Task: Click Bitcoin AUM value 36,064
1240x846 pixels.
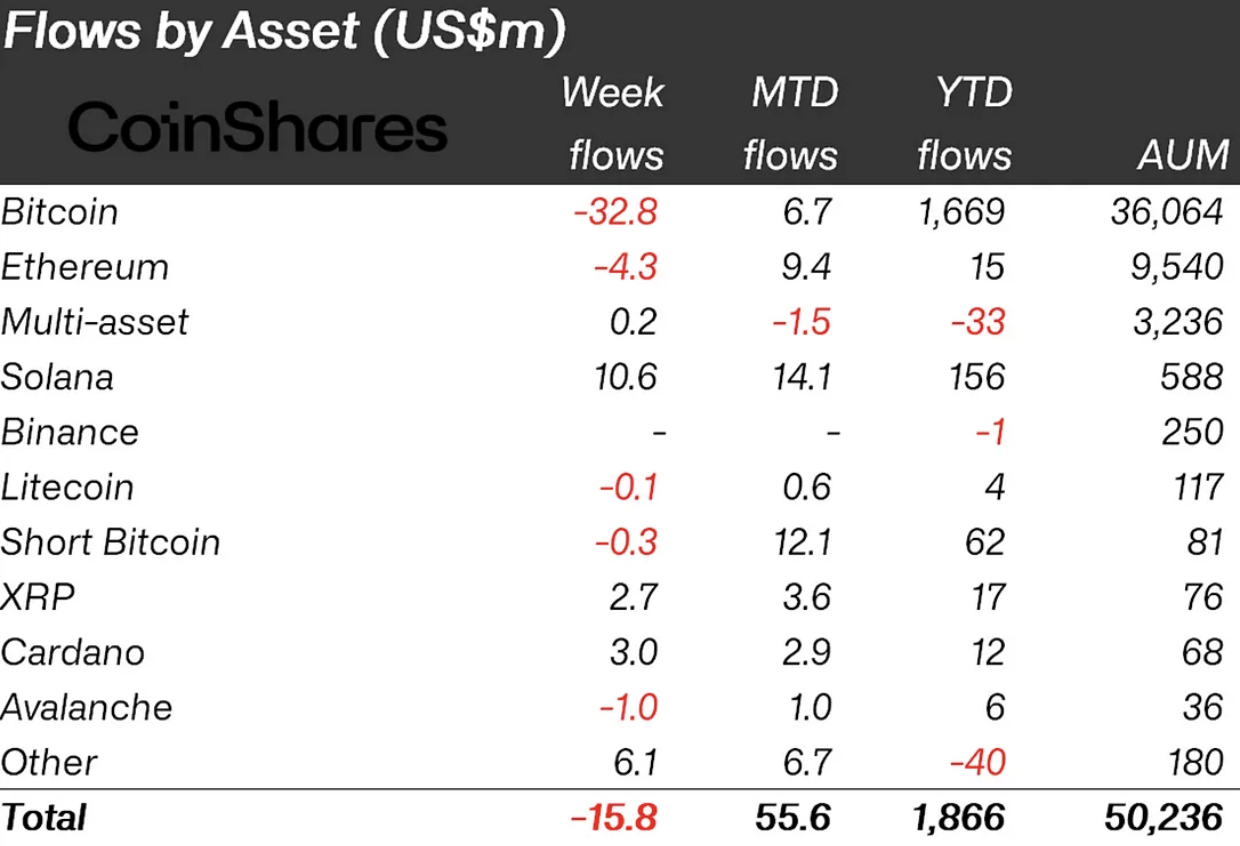Action: (1167, 212)
